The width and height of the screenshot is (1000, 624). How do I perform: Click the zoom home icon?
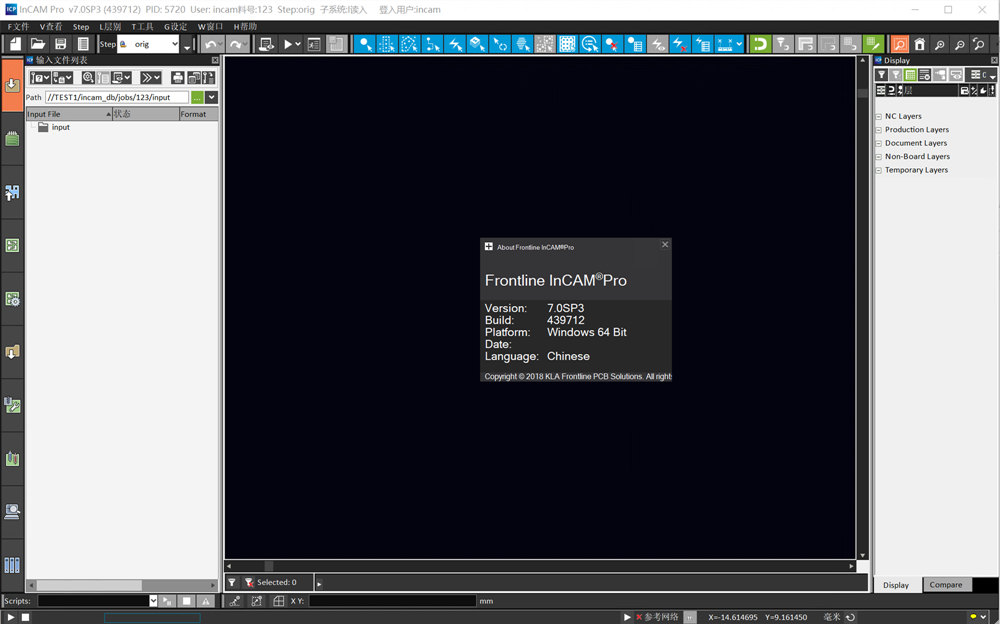click(919, 44)
